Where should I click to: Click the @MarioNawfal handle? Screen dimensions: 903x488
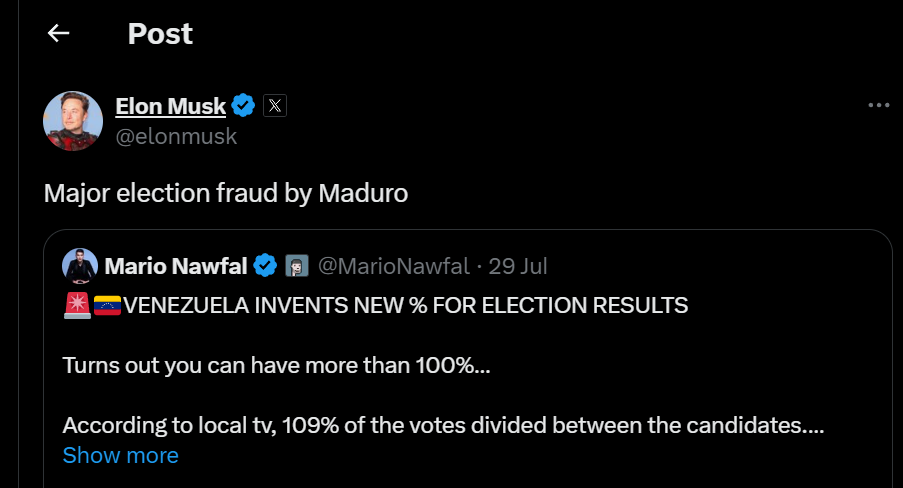click(394, 266)
